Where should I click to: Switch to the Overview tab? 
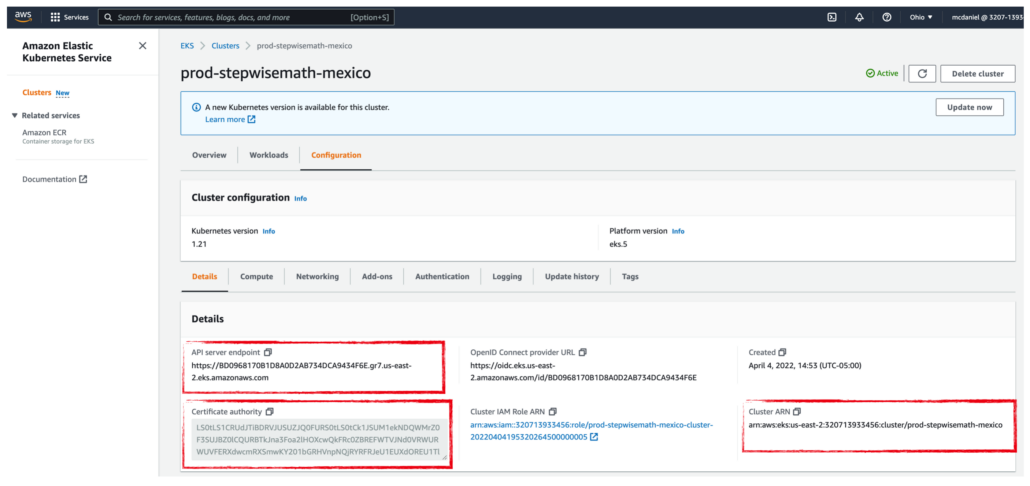[209, 155]
